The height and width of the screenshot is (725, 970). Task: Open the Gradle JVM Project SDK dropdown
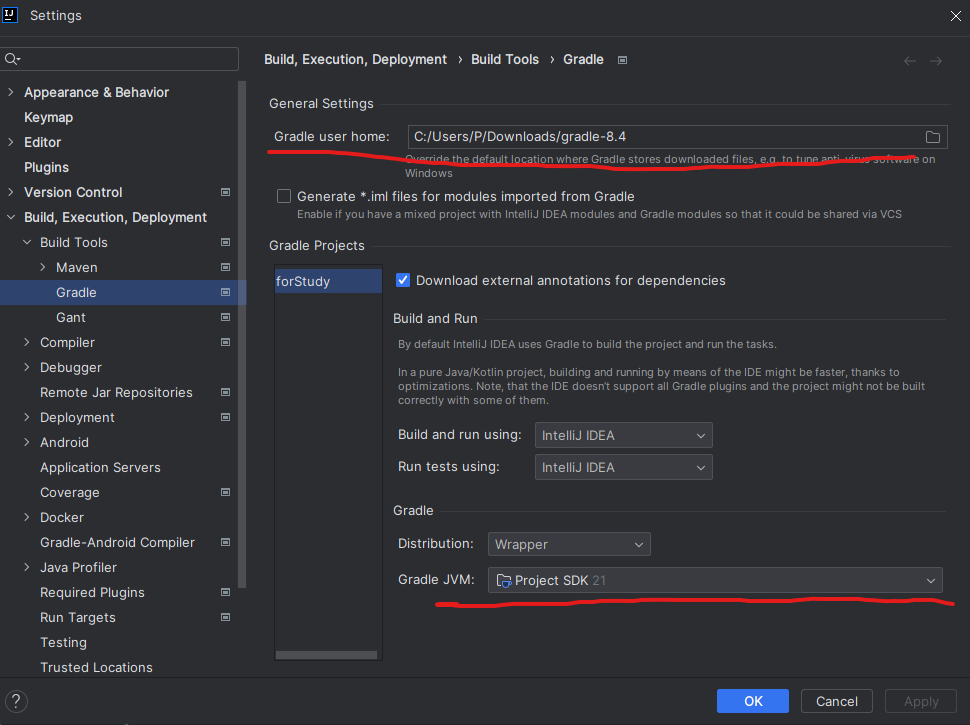coord(715,580)
